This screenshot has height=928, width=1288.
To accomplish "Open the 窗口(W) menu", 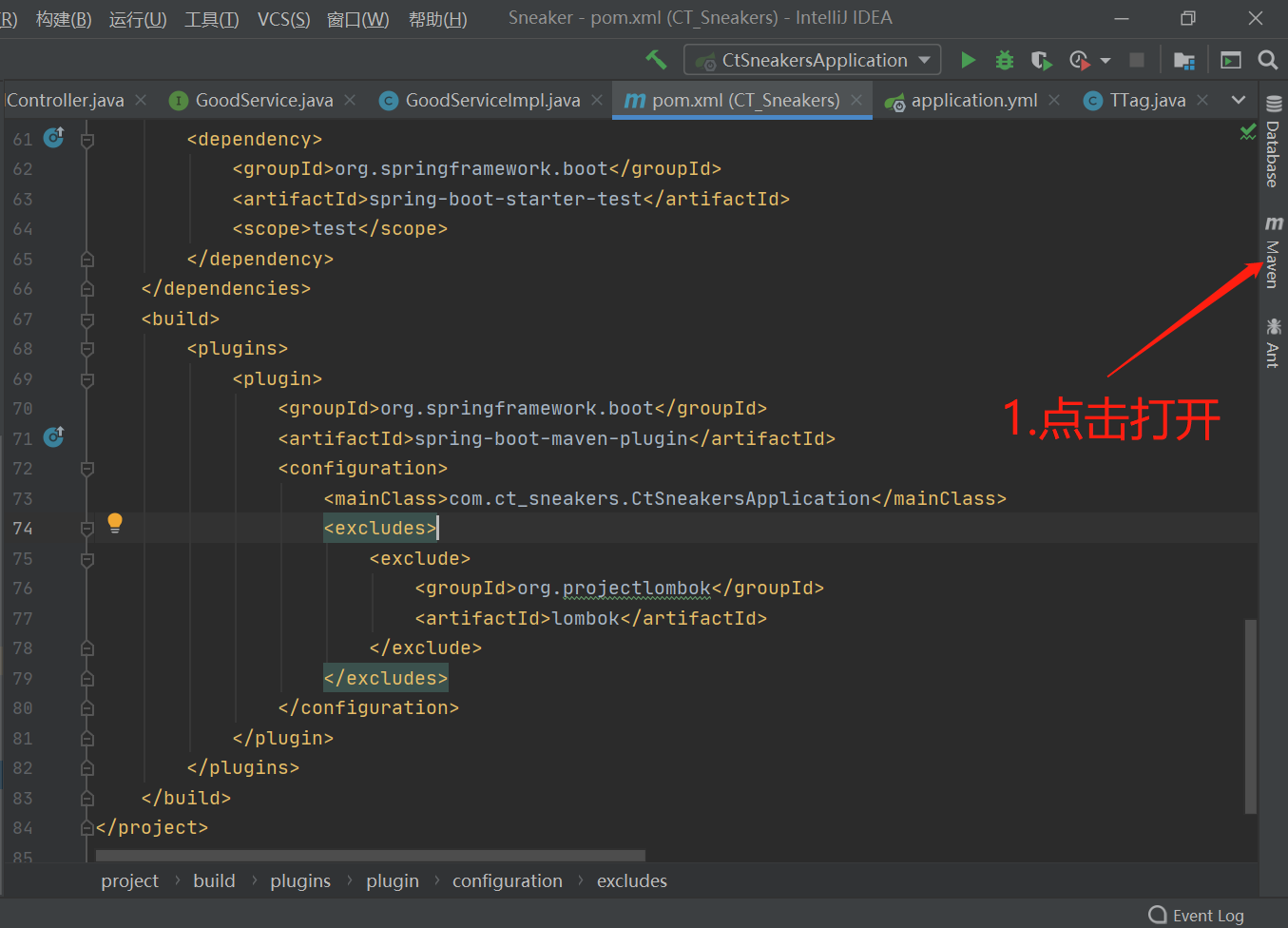I will point(357,19).
